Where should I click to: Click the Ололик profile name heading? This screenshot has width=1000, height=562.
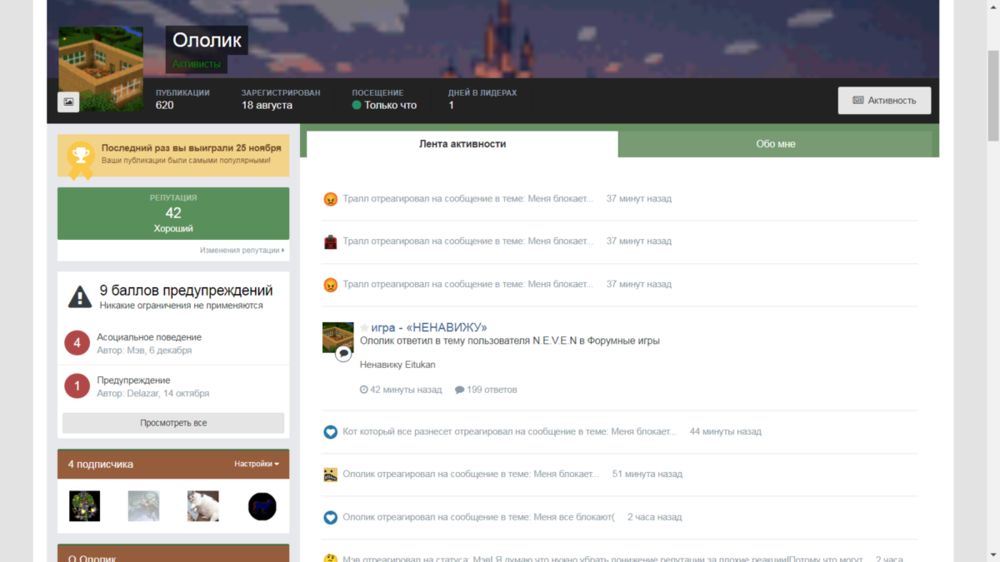(x=207, y=40)
